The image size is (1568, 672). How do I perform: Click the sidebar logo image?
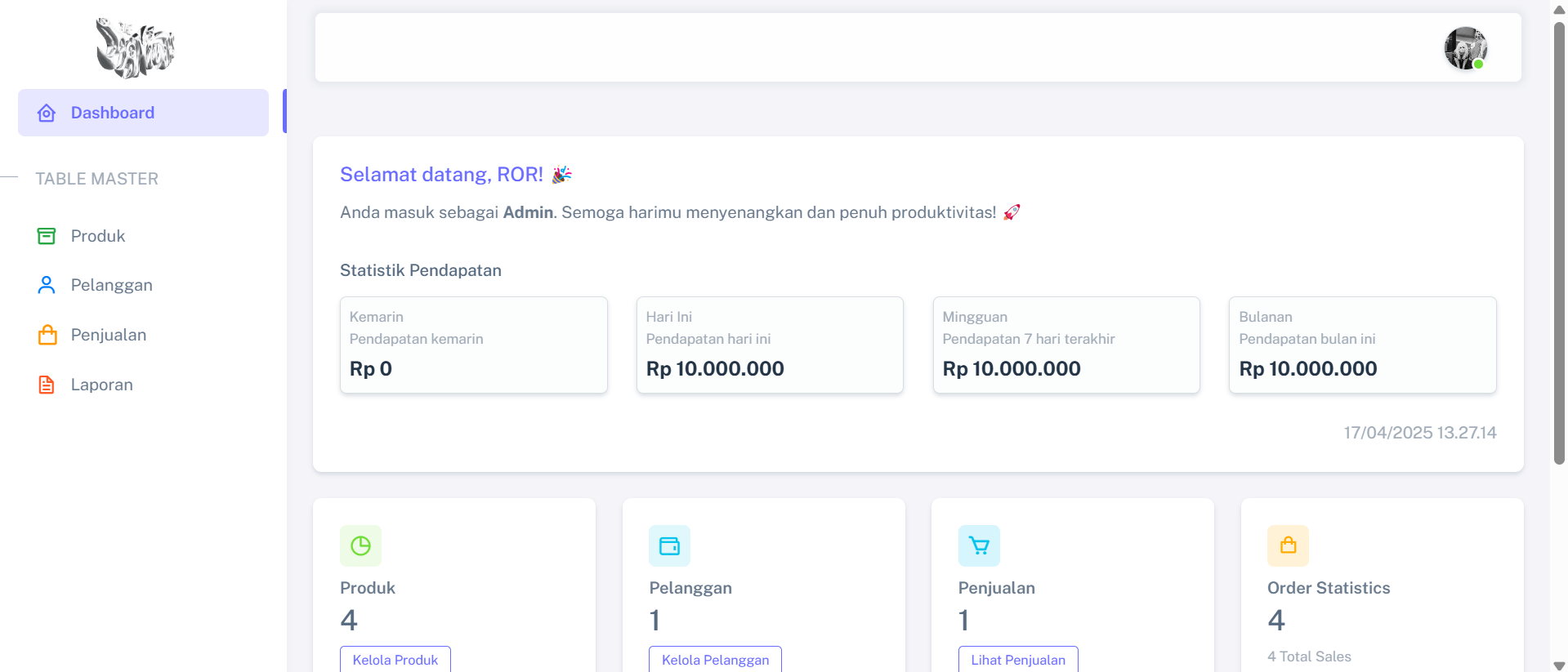pyautogui.click(x=136, y=48)
